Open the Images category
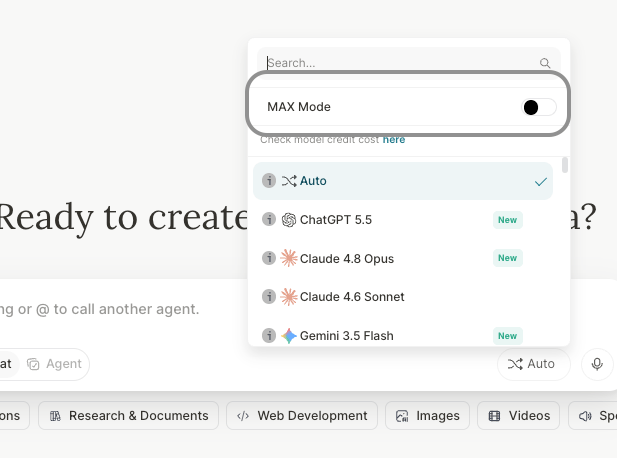Viewport: 617px width, 458px height. (427, 416)
